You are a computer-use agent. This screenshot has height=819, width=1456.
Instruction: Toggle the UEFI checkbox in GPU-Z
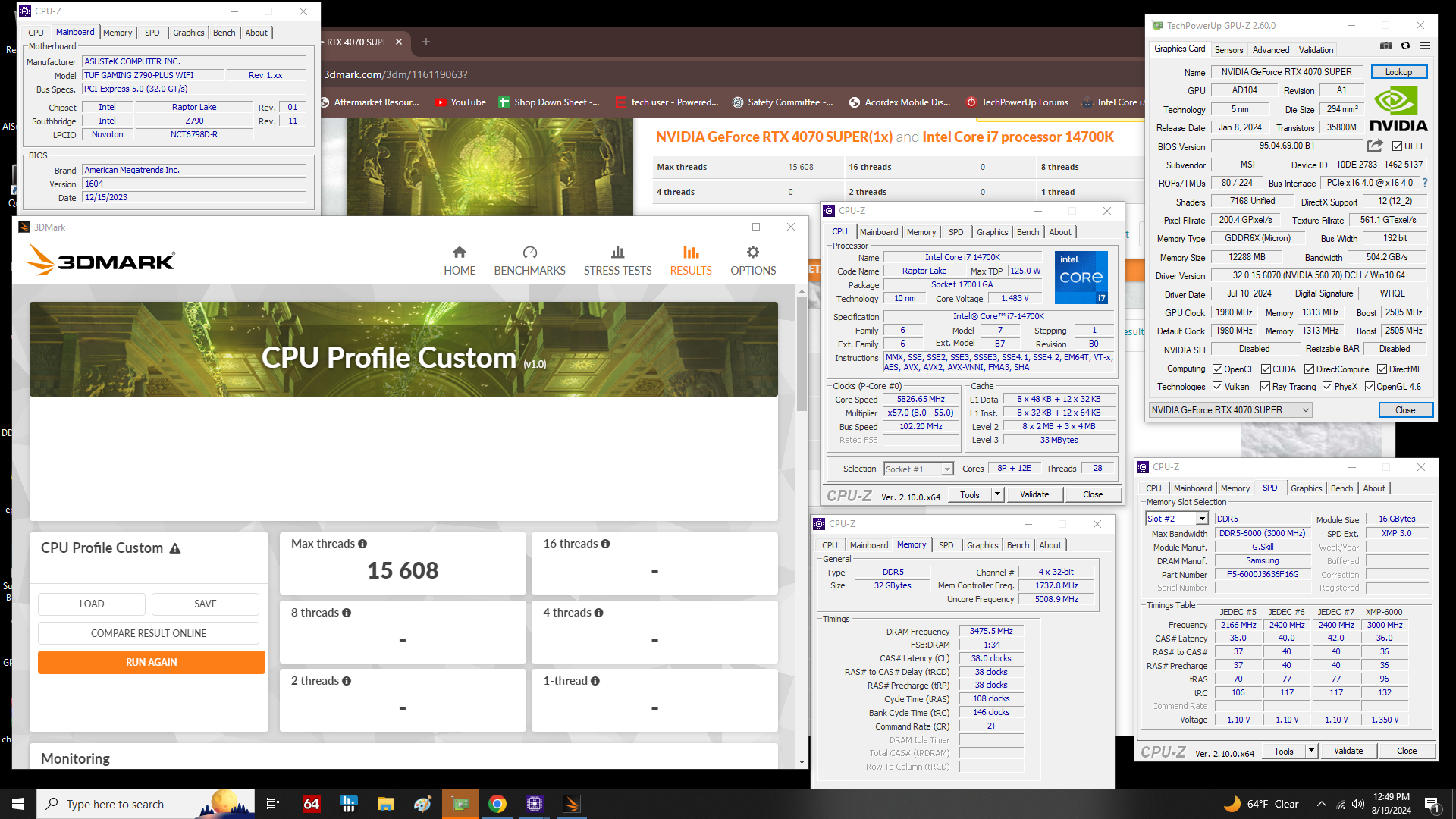(x=1397, y=146)
